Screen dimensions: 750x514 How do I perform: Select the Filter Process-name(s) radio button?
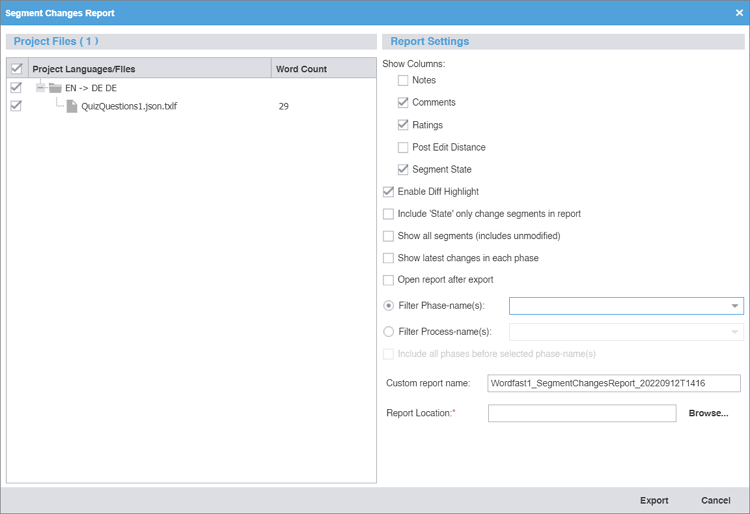point(389,332)
